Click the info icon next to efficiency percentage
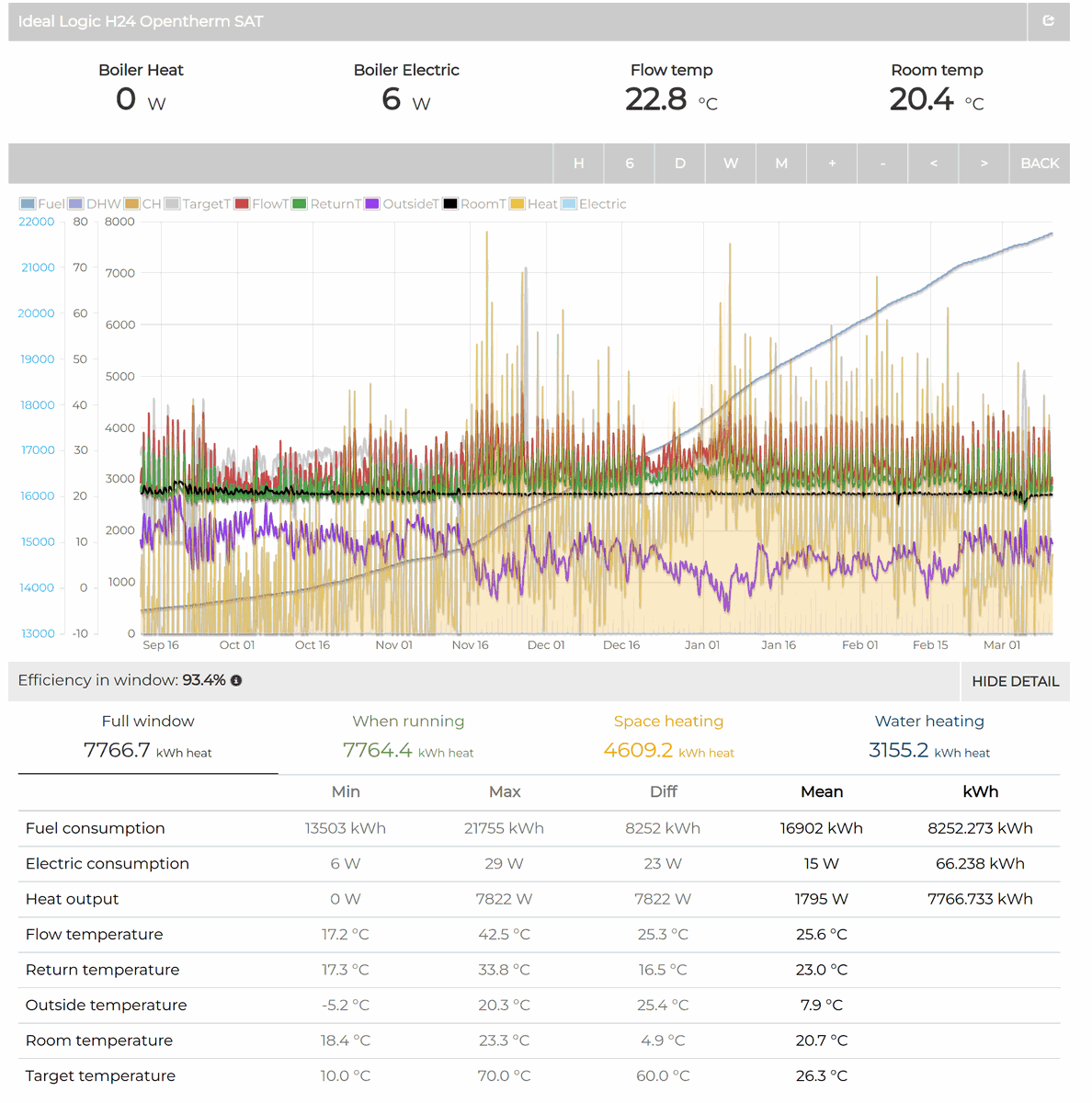The image size is (1092, 1103). tap(237, 681)
